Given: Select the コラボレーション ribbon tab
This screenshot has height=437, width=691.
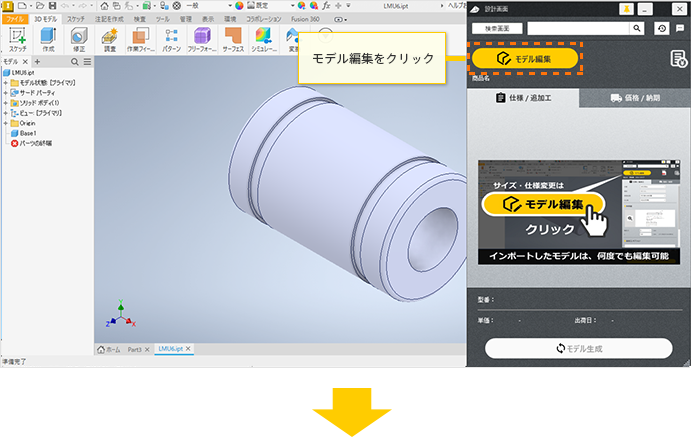Looking at the screenshot, I should tap(264, 19).
